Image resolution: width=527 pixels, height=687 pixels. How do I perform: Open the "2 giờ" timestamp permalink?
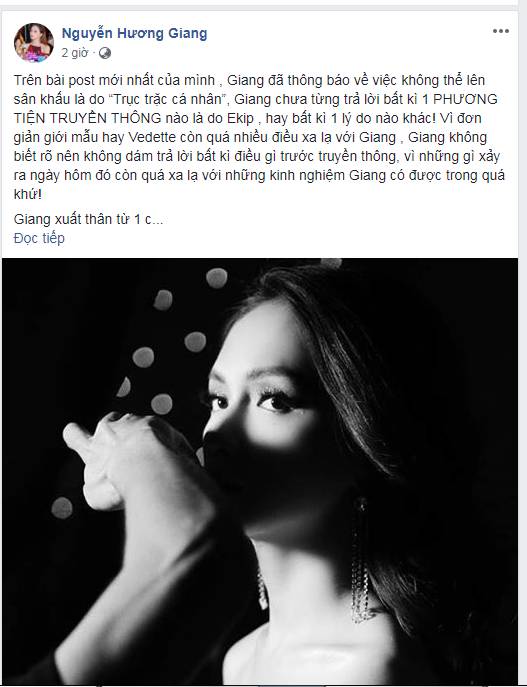click(75, 53)
